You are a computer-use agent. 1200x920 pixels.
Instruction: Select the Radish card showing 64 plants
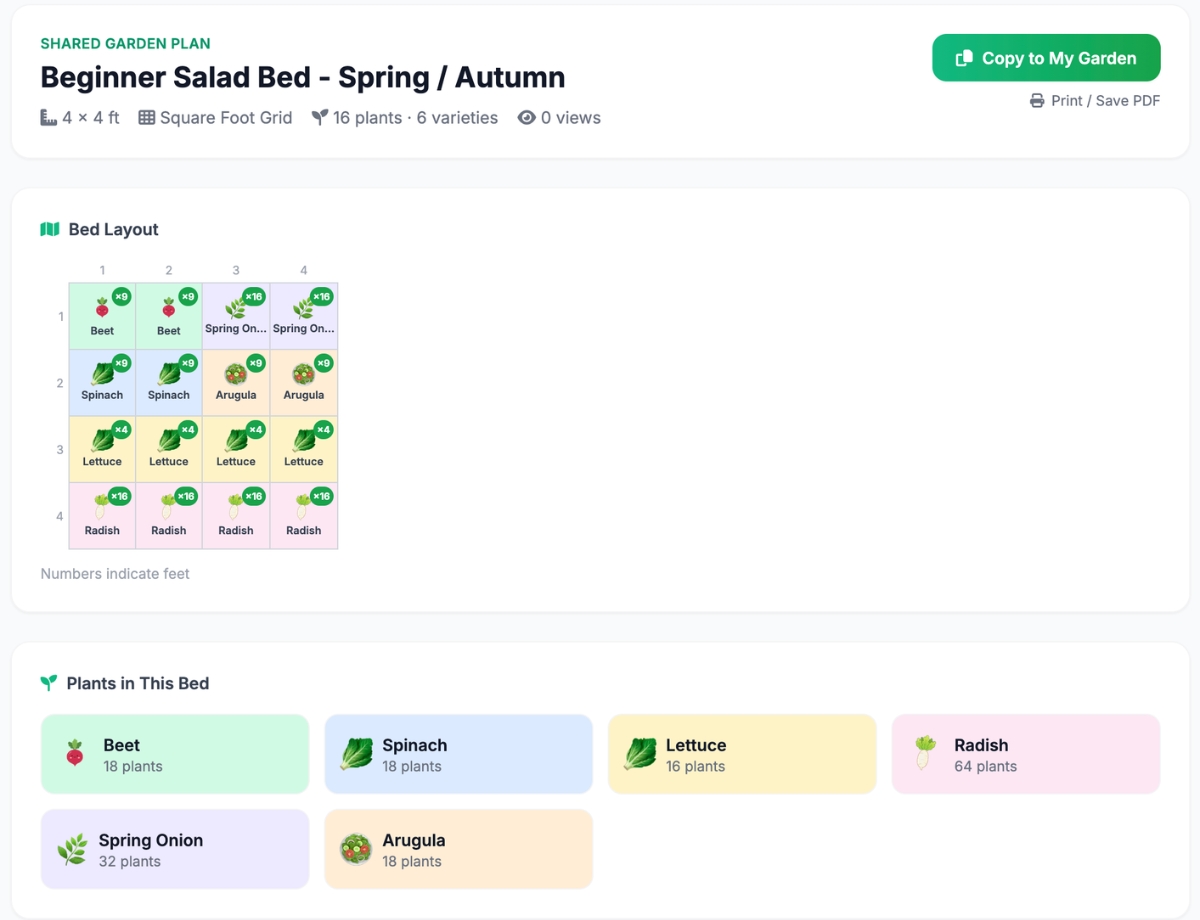pos(1026,754)
